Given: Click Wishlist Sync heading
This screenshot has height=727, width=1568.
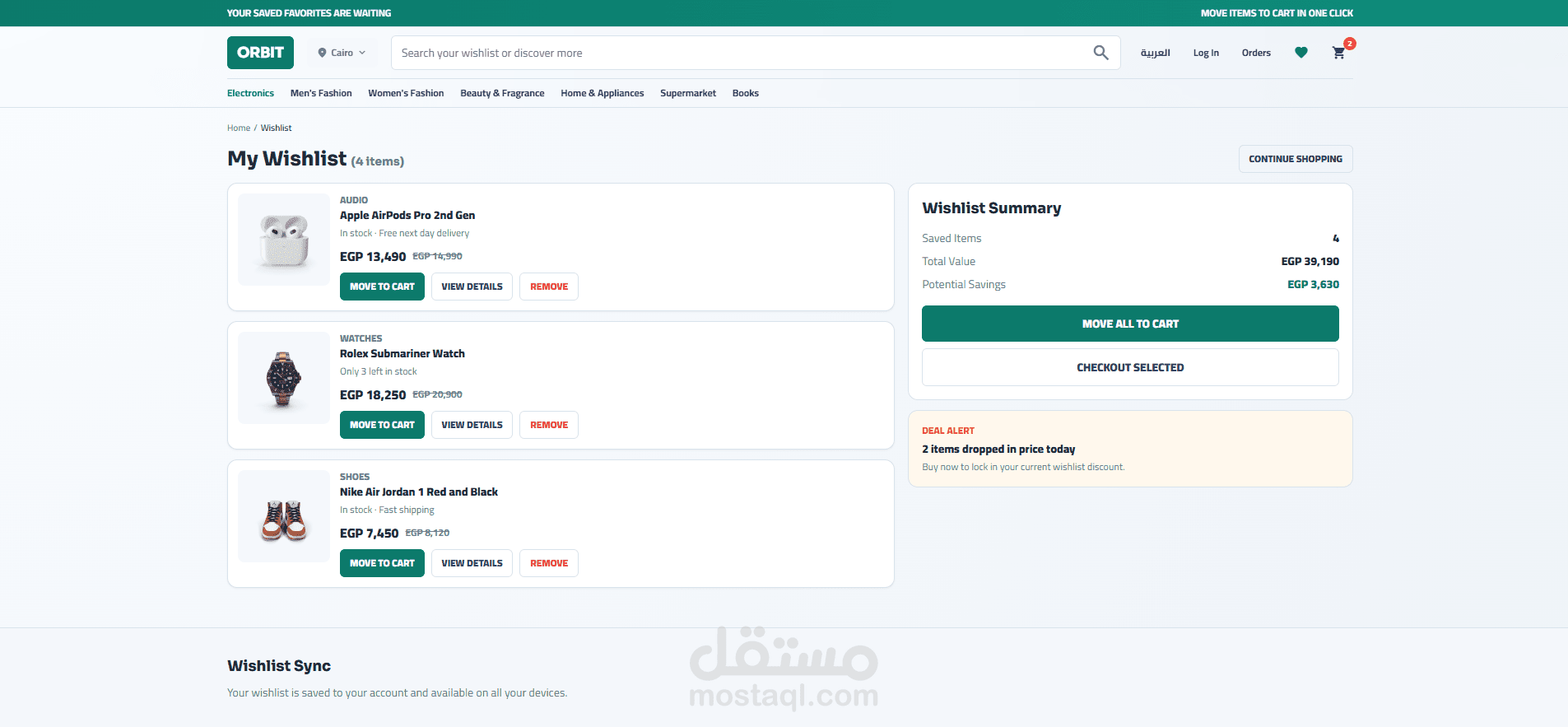Looking at the screenshot, I should [279, 665].
